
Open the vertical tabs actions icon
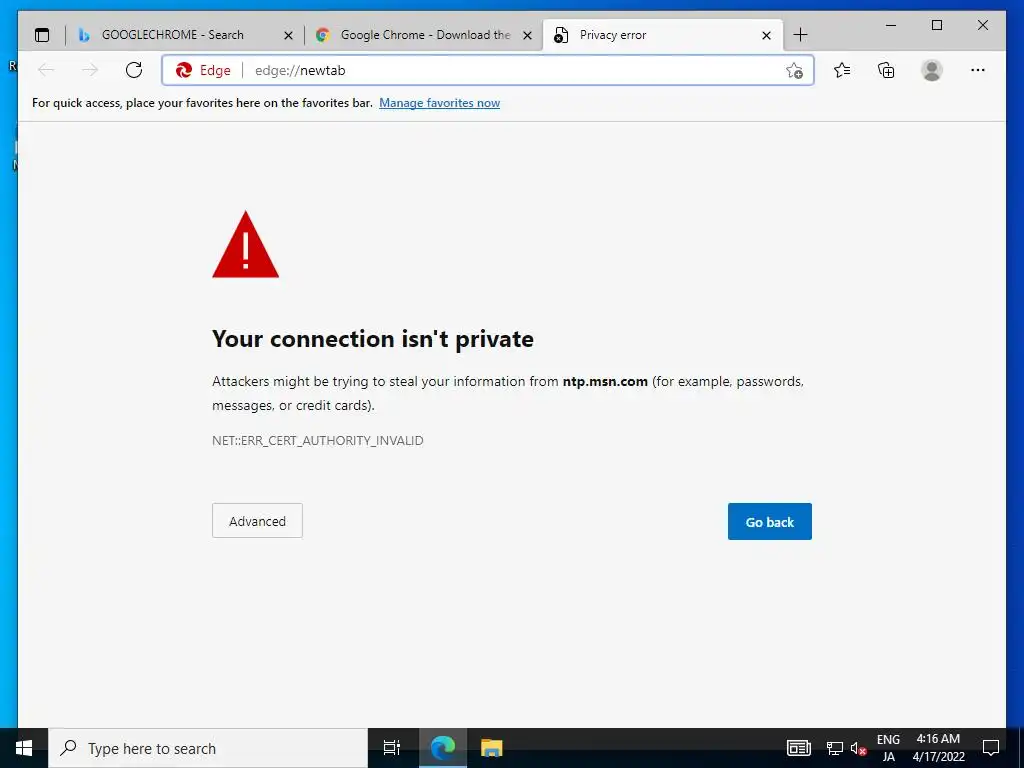pyautogui.click(x=42, y=35)
